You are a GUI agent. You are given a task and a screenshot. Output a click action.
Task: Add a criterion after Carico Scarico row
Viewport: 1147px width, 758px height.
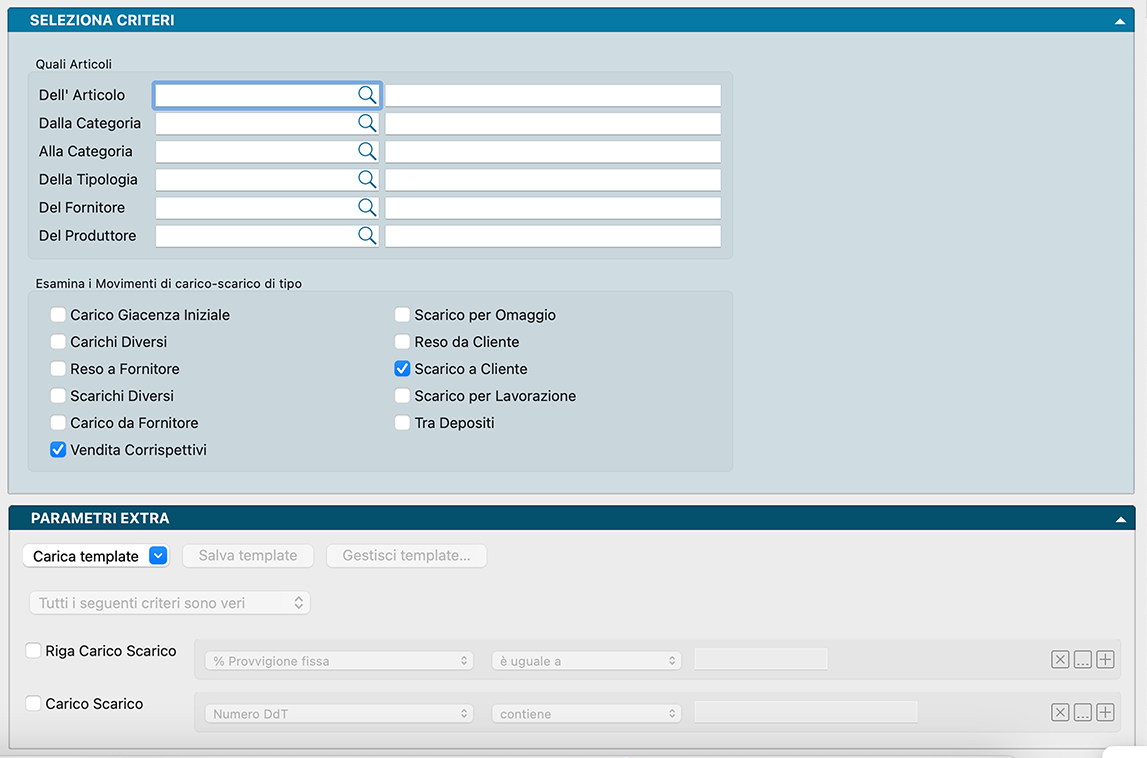1105,712
